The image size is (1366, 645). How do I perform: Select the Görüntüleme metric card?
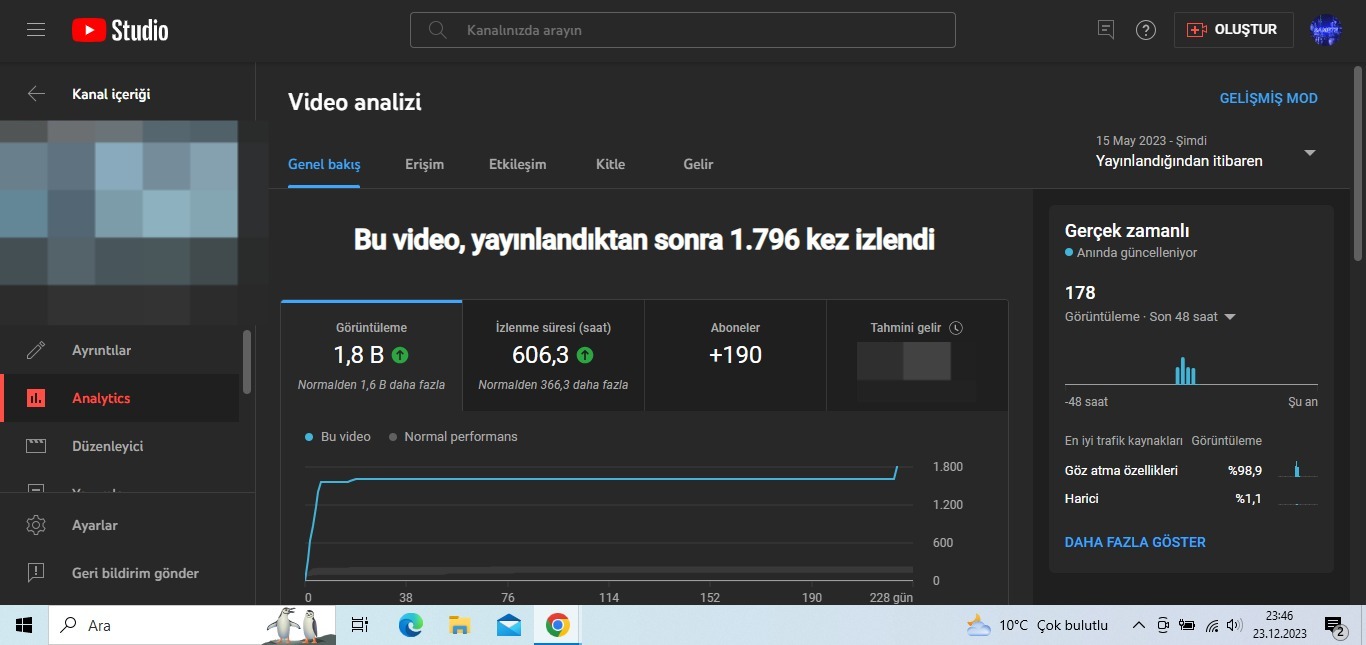click(371, 356)
